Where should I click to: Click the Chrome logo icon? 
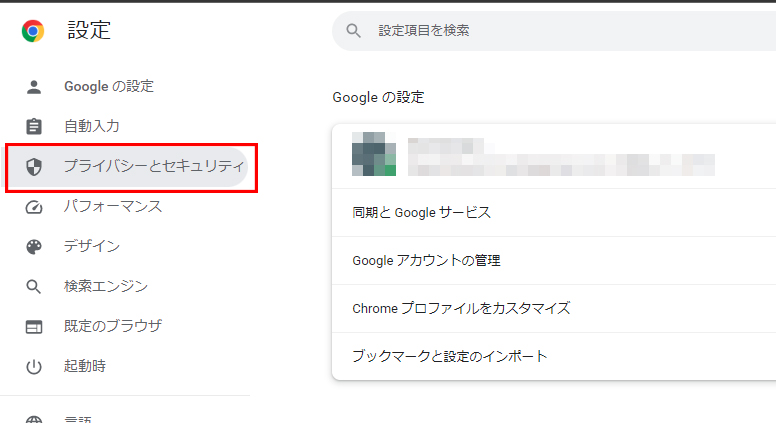[x=33, y=31]
